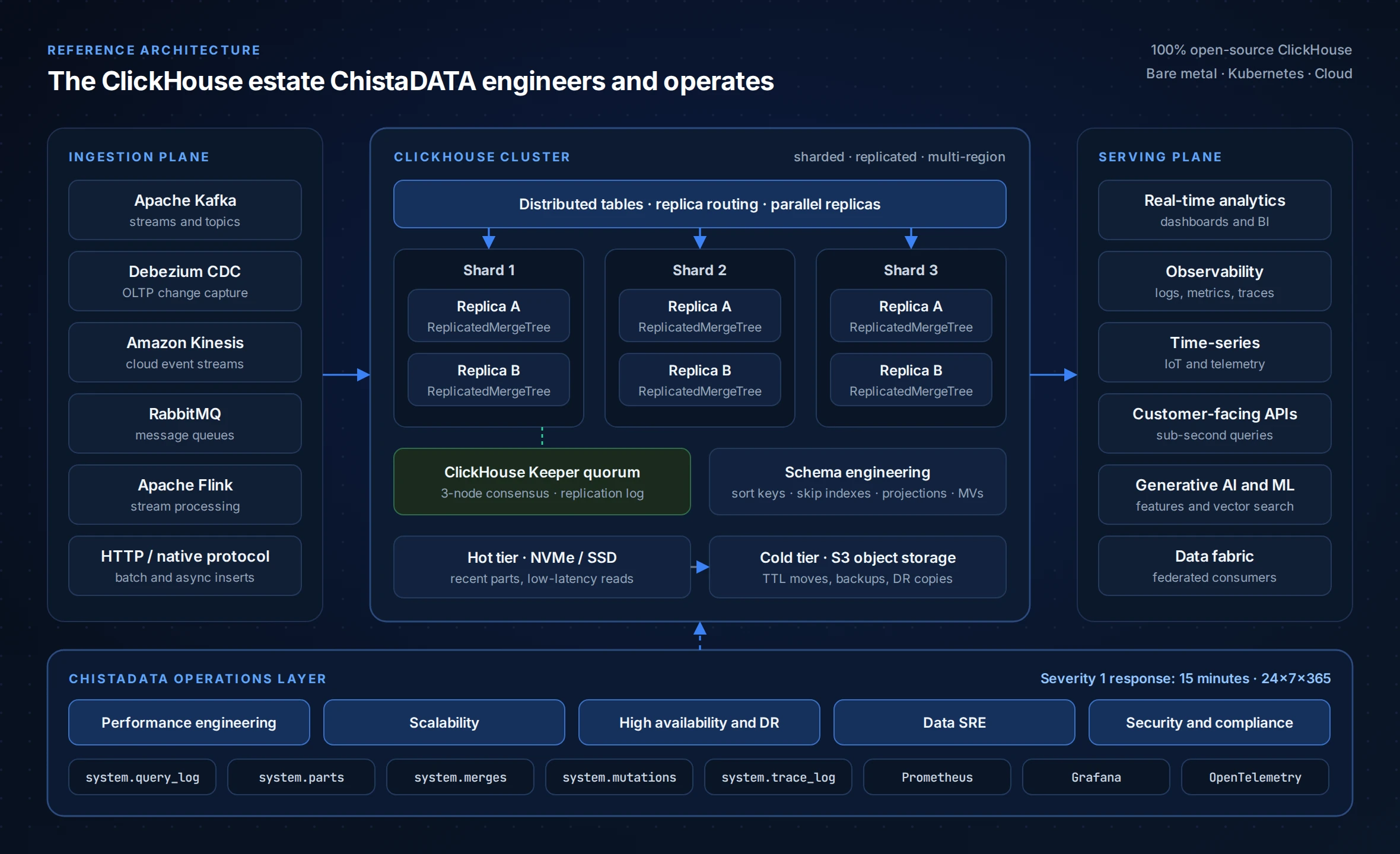Select the Prometheus chip
The image size is (1400, 854).
coord(937,777)
